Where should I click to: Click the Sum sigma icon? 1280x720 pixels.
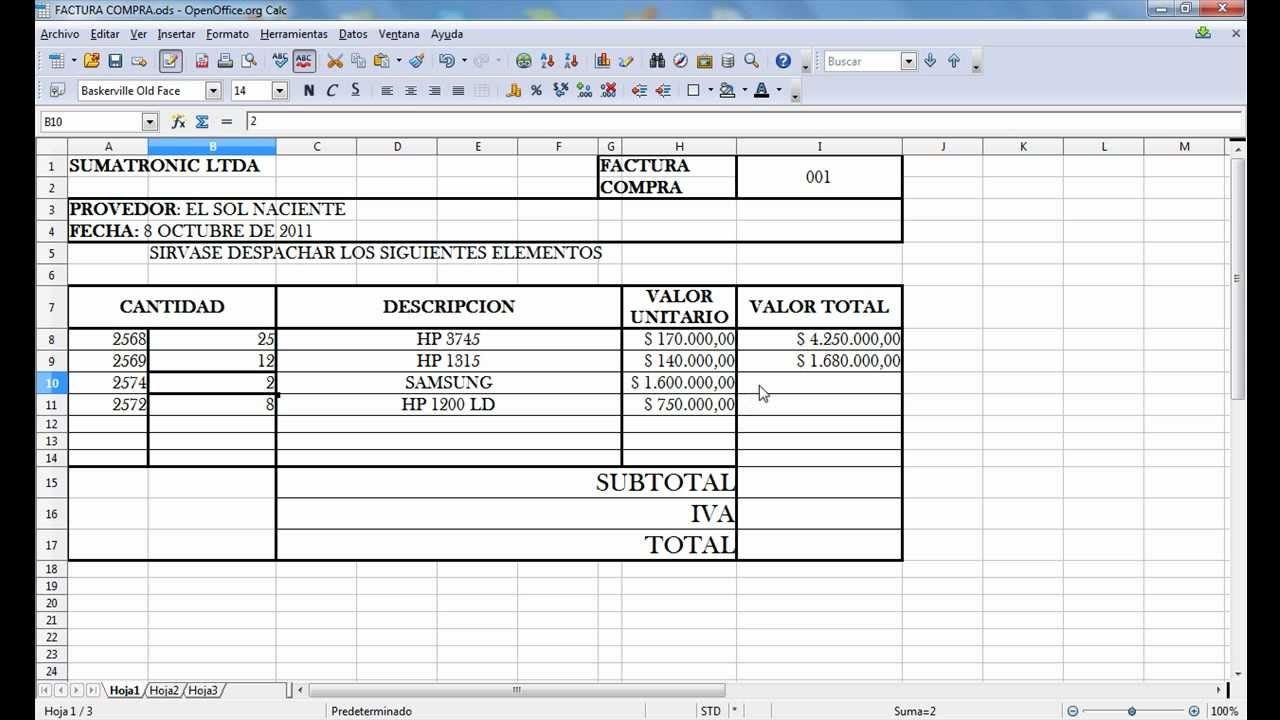coord(202,121)
